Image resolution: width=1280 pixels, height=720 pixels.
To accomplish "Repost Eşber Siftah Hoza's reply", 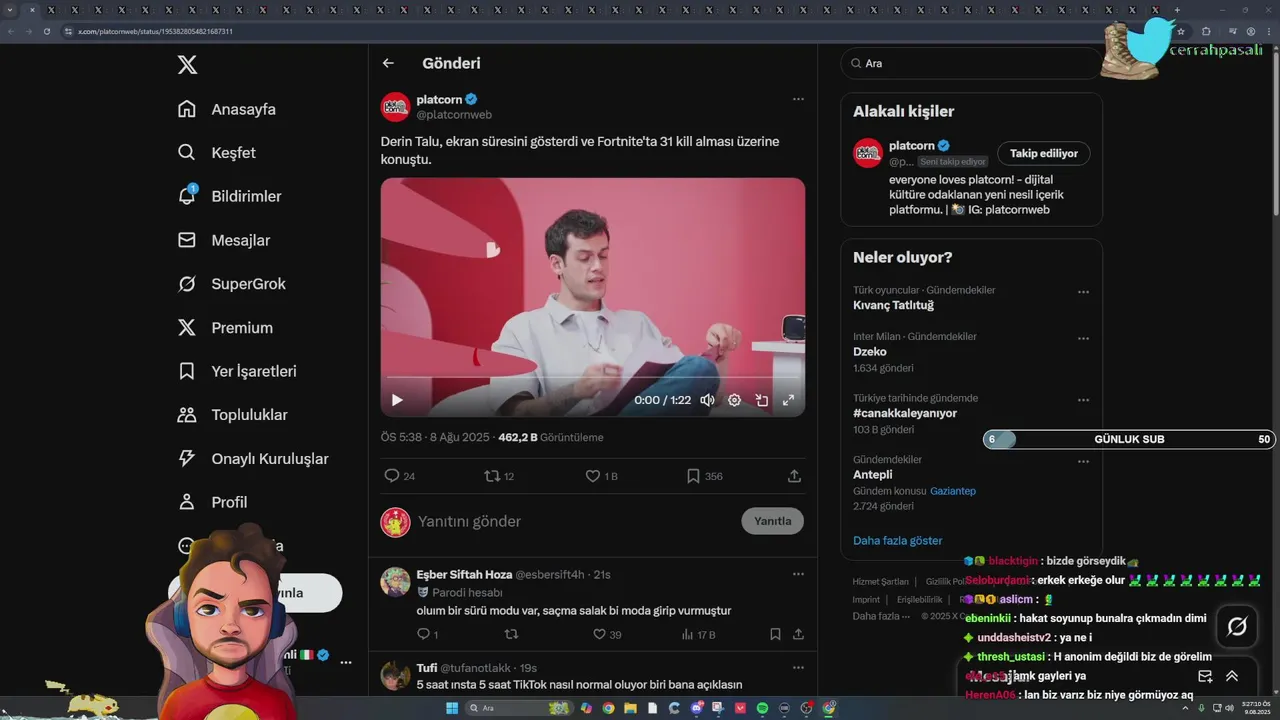I will click(x=512, y=634).
